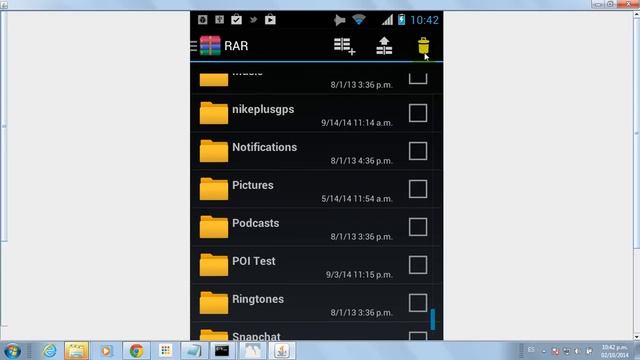Check the nikeplusgps folder checkbox
The width and height of the screenshot is (640, 360).
418,113
